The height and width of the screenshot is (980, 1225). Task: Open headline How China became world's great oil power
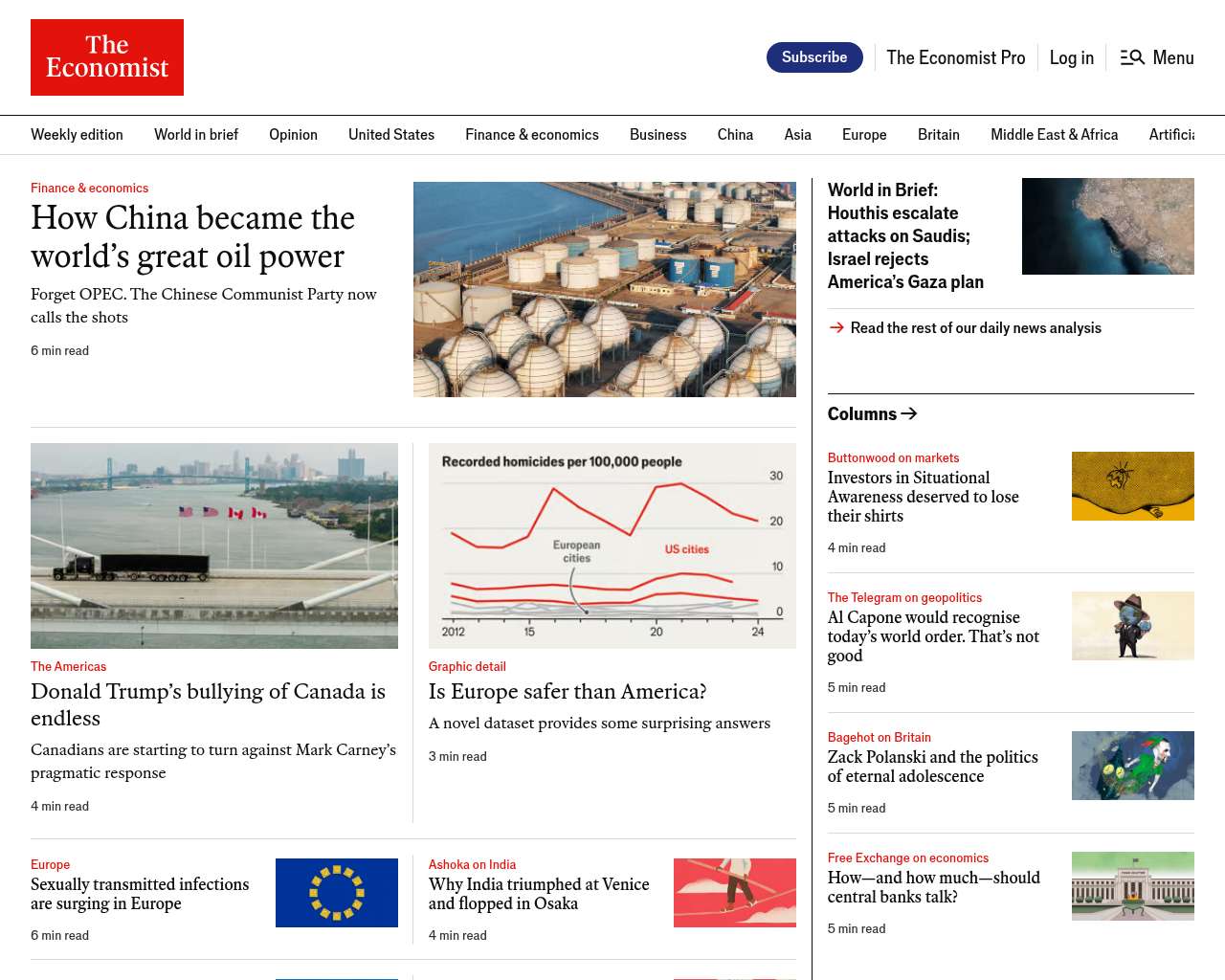point(193,237)
